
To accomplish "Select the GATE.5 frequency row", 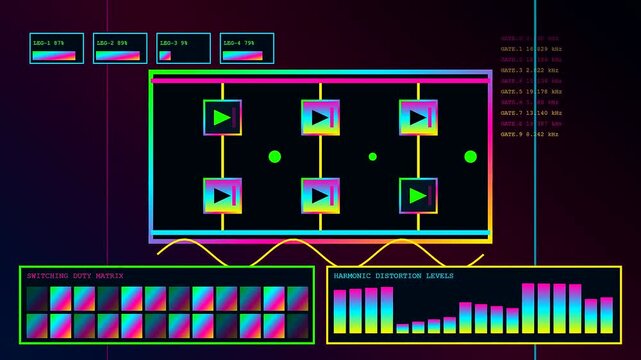I will click(x=531, y=92).
